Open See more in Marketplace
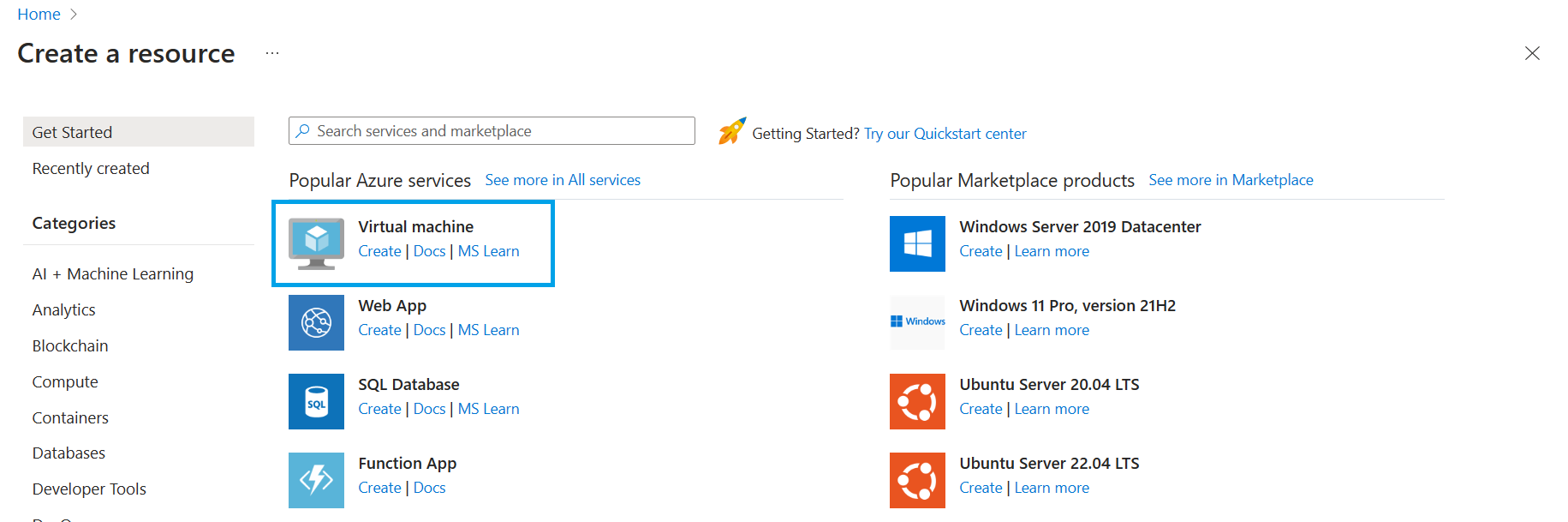The image size is (1568, 522). [1231, 180]
